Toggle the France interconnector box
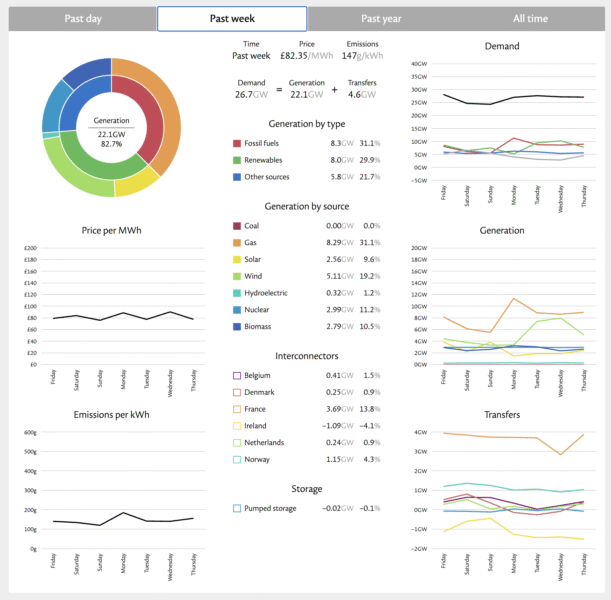This screenshot has width=611, height=600. [x=237, y=409]
